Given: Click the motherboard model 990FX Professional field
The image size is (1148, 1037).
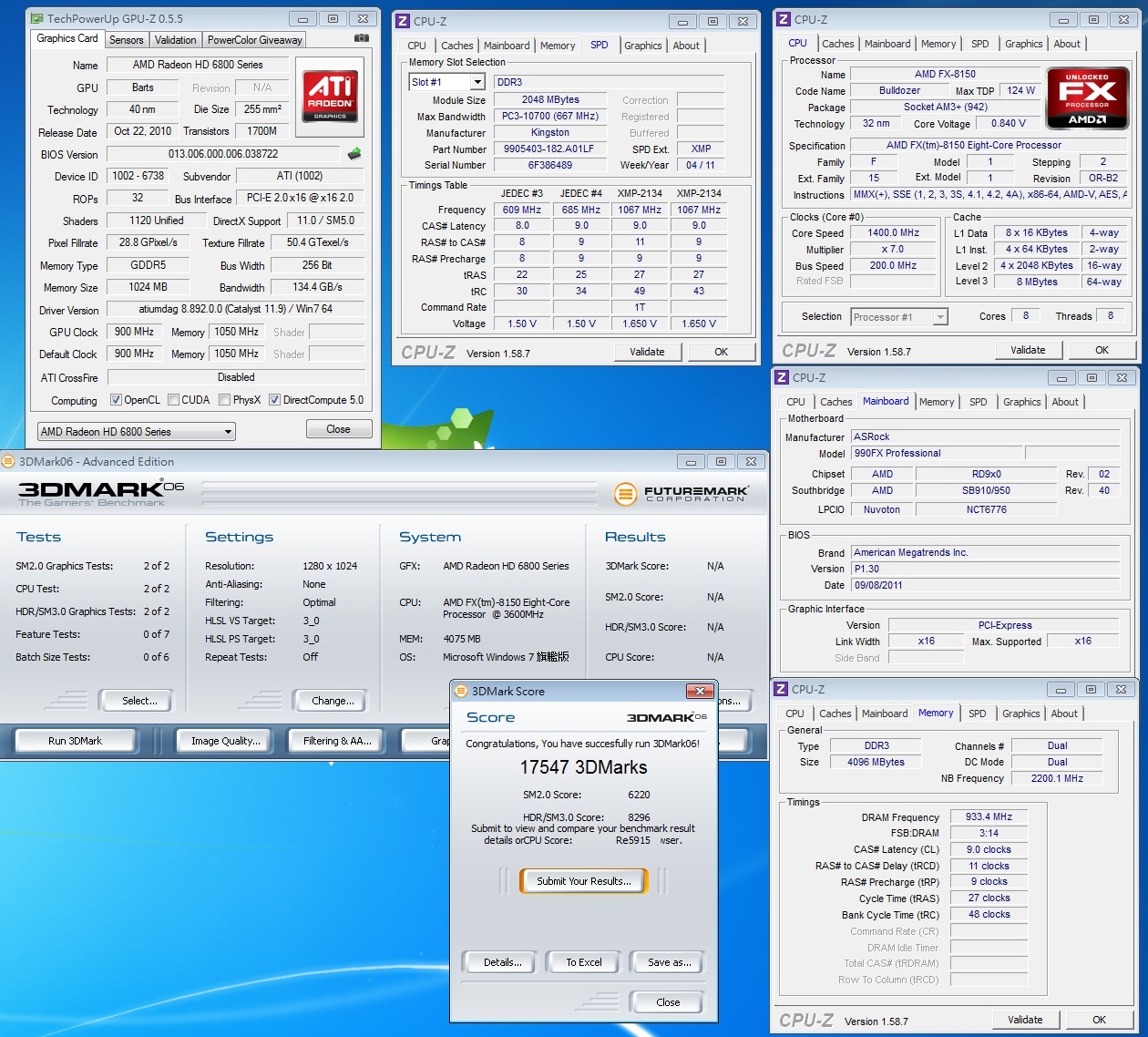Looking at the screenshot, I should (x=937, y=453).
